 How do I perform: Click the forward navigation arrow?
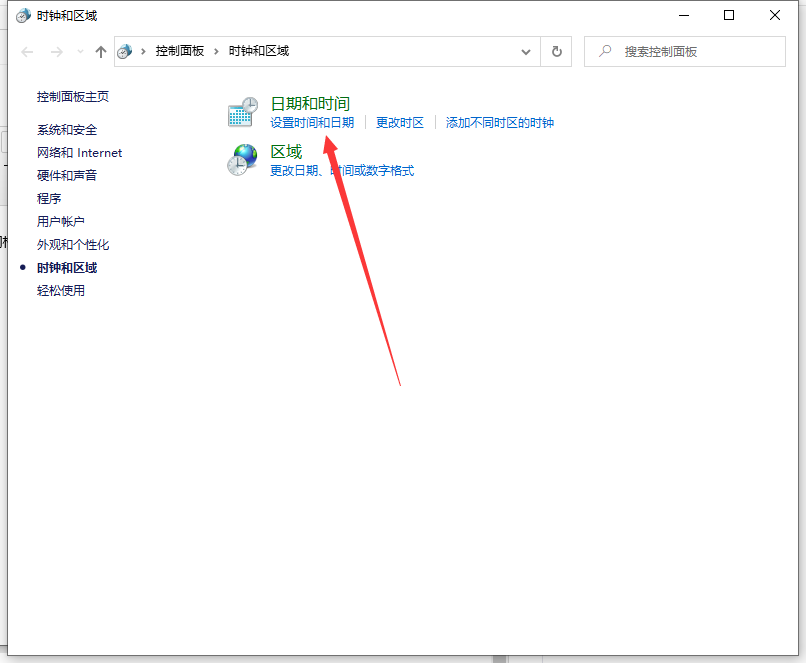[57, 52]
